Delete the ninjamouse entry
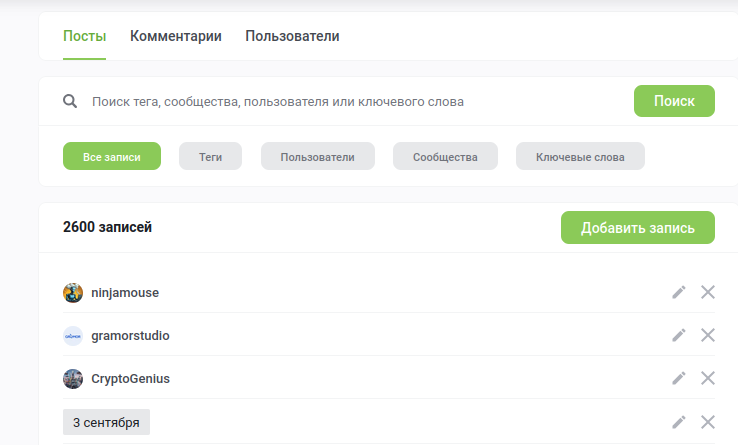The width and height of the screenshot is (738, 445). coord(708,292)
